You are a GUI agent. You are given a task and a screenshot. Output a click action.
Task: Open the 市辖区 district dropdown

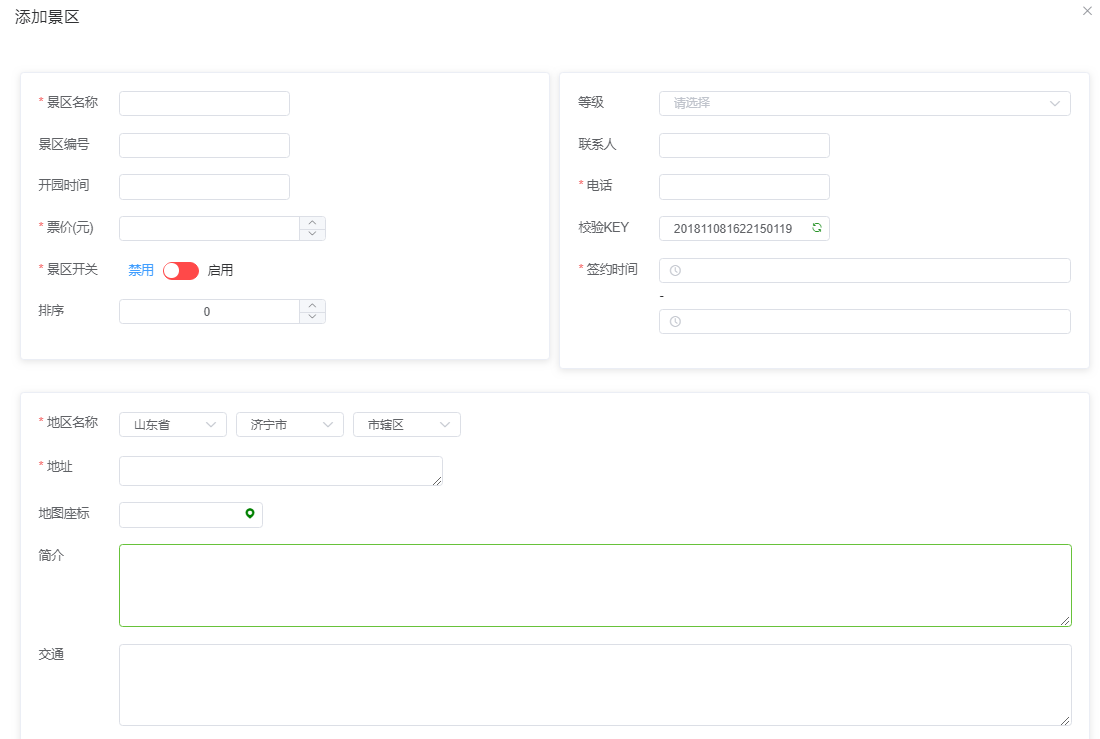(x=407, y=425)
